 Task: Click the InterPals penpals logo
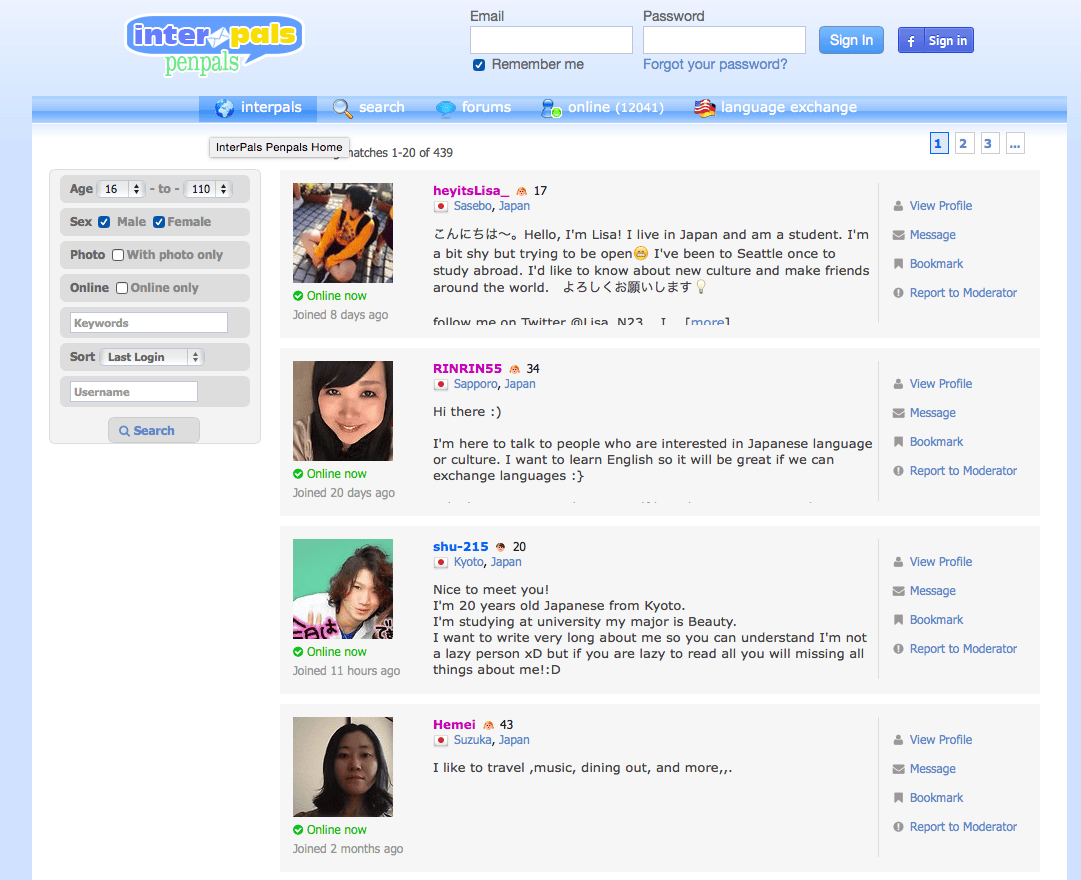click(214, 46)
